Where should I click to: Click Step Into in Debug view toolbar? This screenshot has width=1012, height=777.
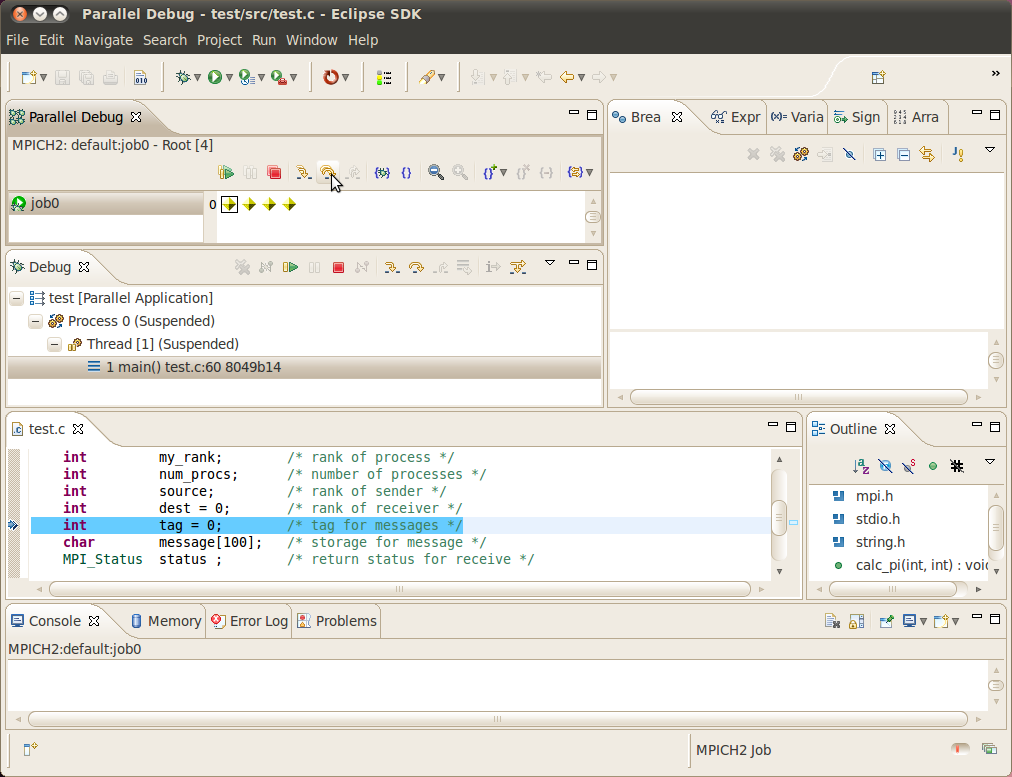tap(391, 267)
